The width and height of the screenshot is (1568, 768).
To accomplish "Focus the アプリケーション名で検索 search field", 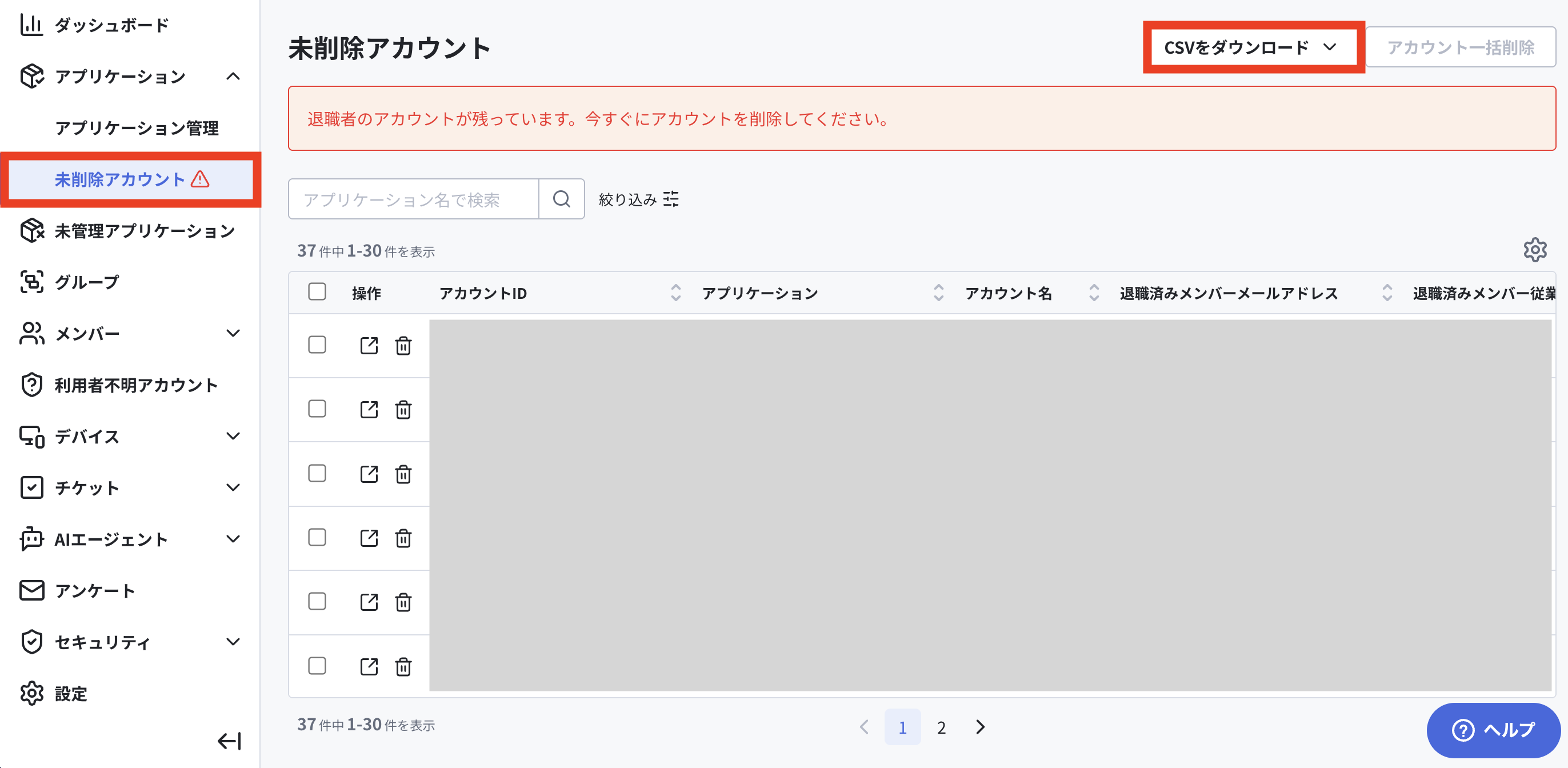I will [413, 199].
